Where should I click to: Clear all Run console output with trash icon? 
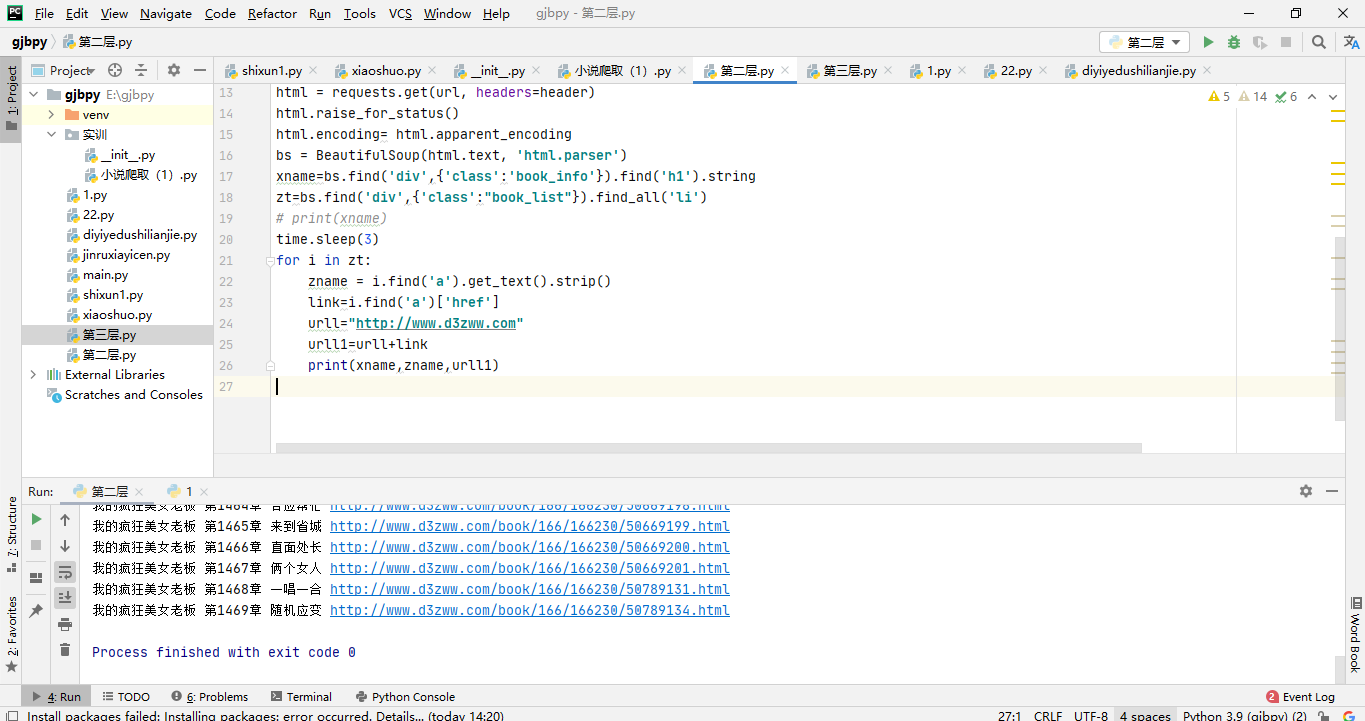(x=65, y=650)
